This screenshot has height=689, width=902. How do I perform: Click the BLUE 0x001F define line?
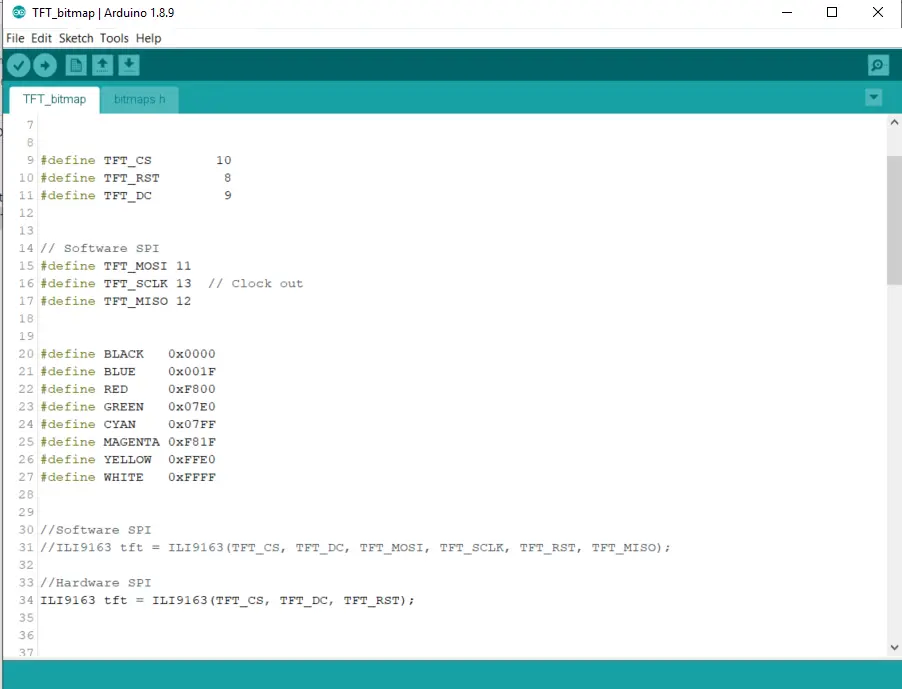(128, 372)
